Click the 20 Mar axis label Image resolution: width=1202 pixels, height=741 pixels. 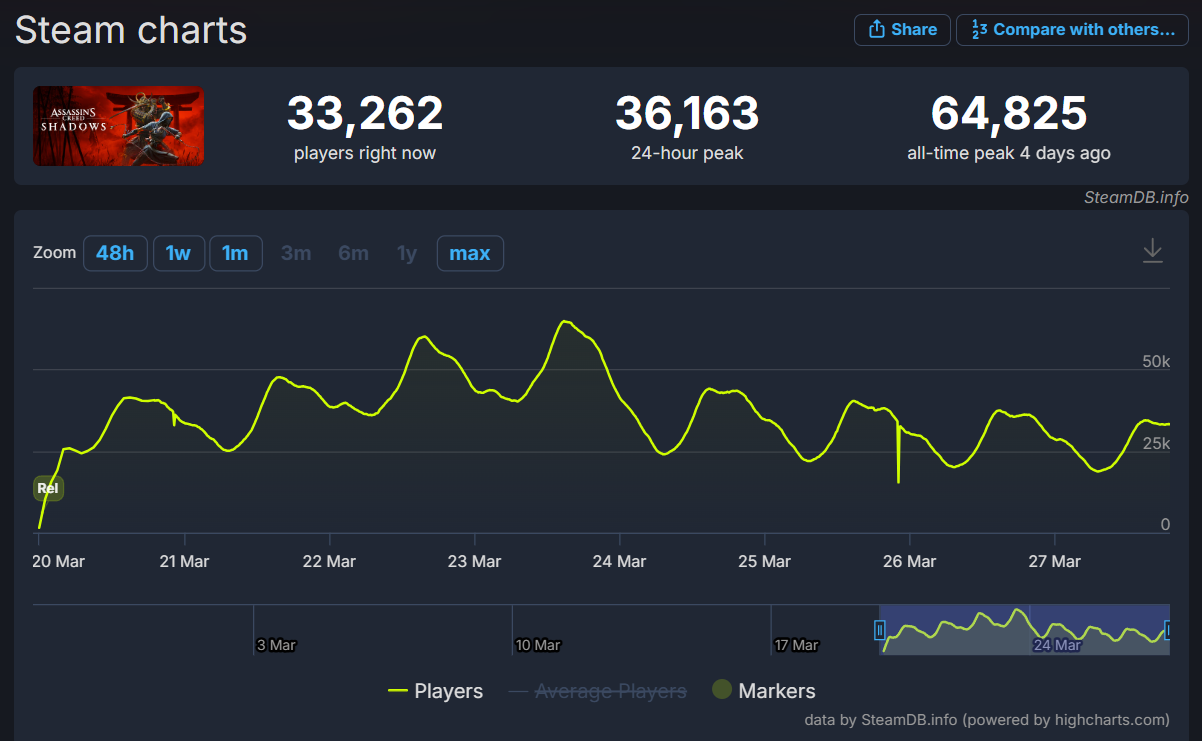pos(59,561)
